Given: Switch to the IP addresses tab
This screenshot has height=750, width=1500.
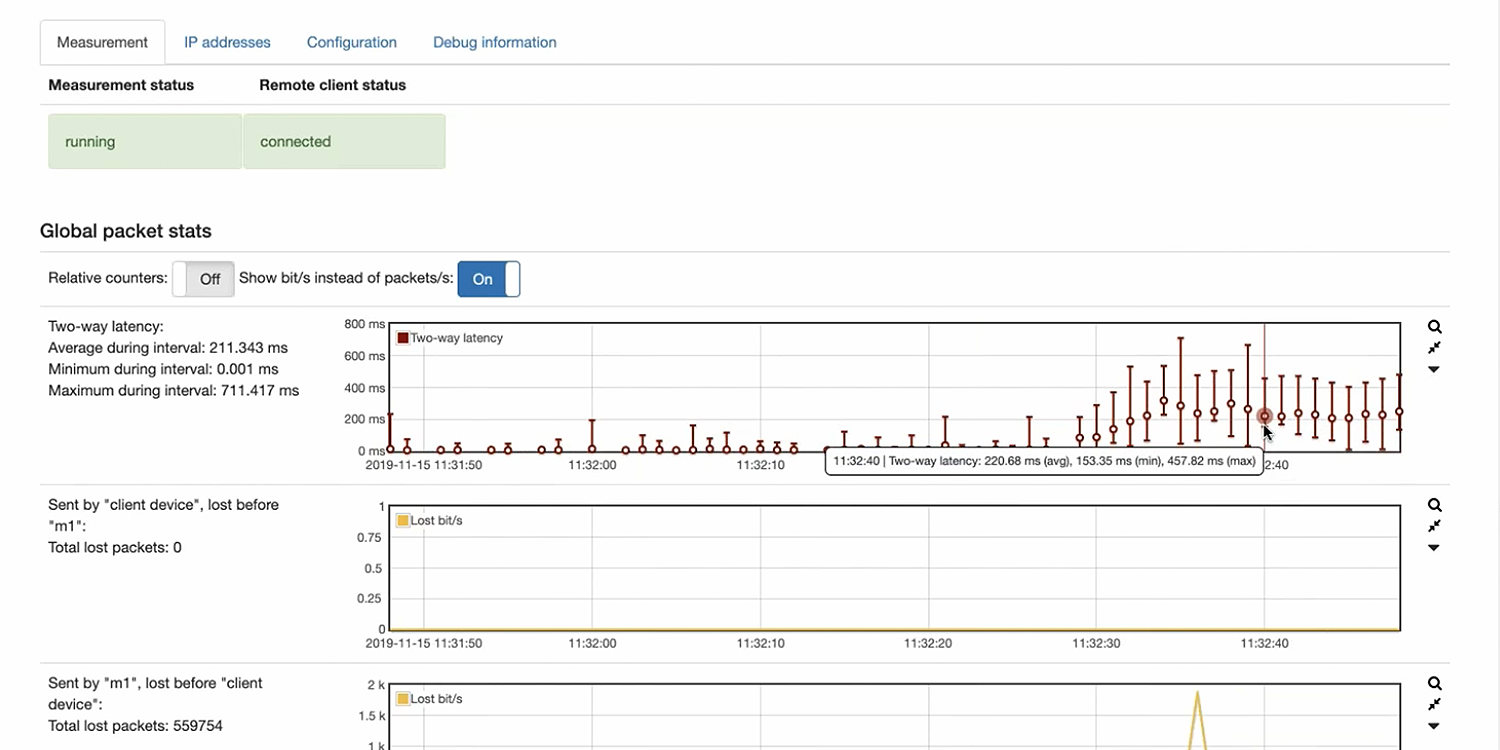Looking at the screenshot, I should click(x=227, y=42).
